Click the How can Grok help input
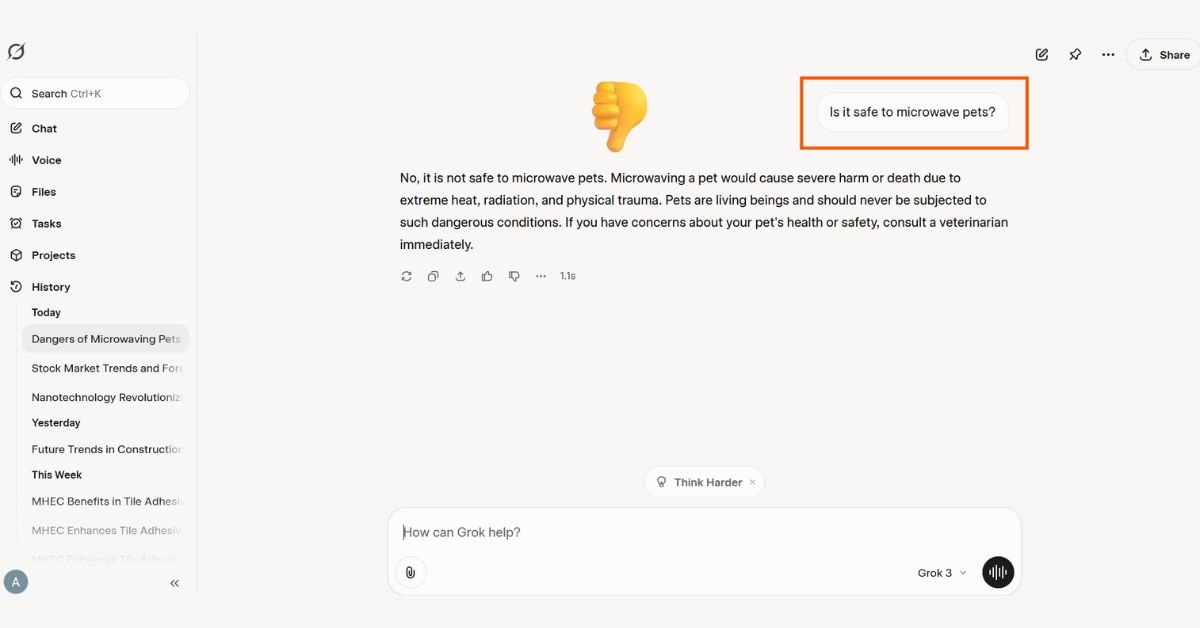Screen dimensions: 1200x628 (650, 532)
